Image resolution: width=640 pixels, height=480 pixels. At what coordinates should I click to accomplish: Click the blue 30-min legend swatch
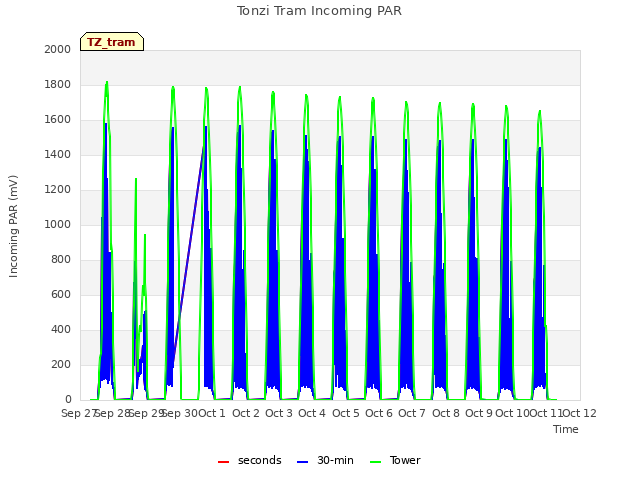point(302,462)
